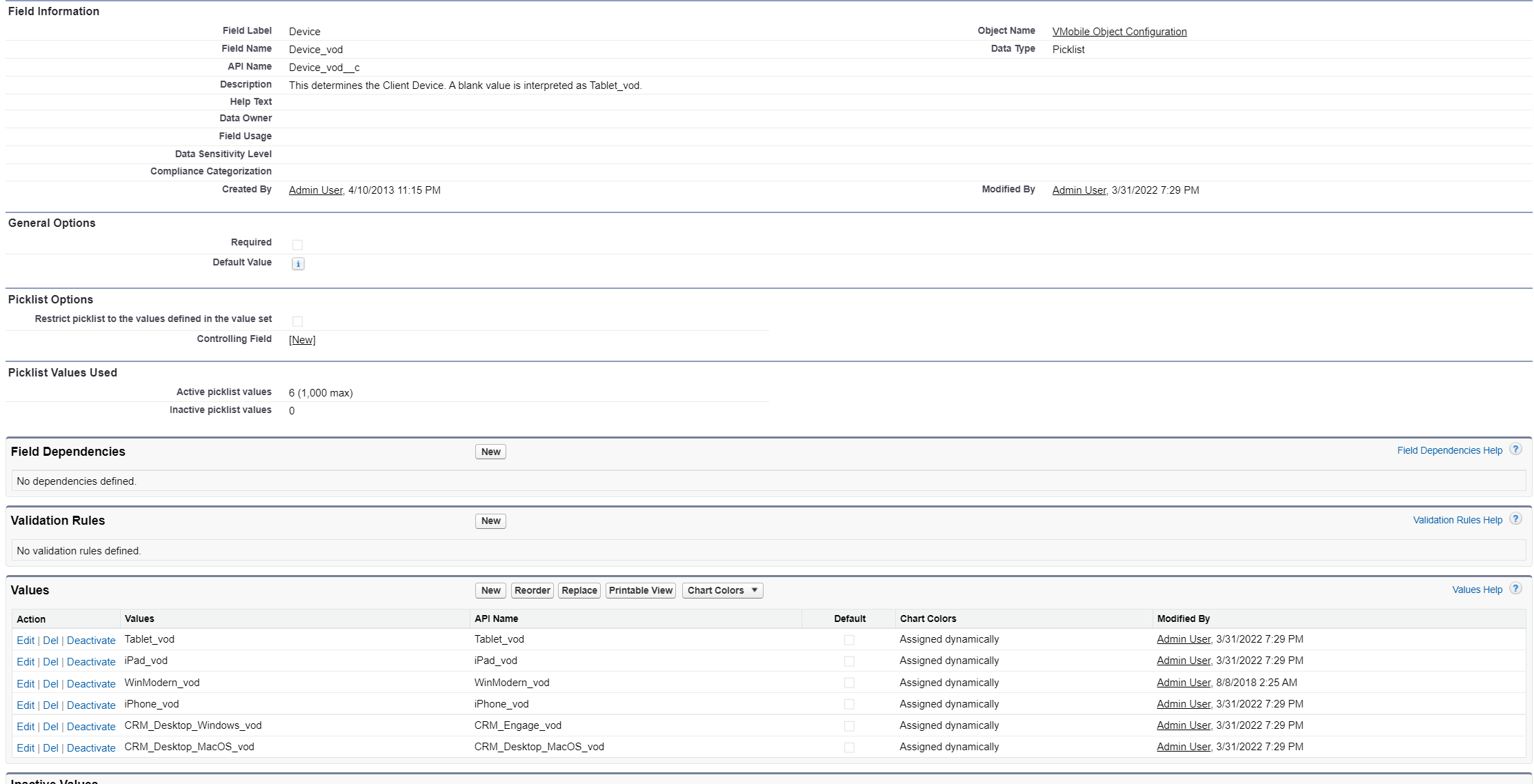
Task: Open Printable View of picklist values
Action: [639, 590]
